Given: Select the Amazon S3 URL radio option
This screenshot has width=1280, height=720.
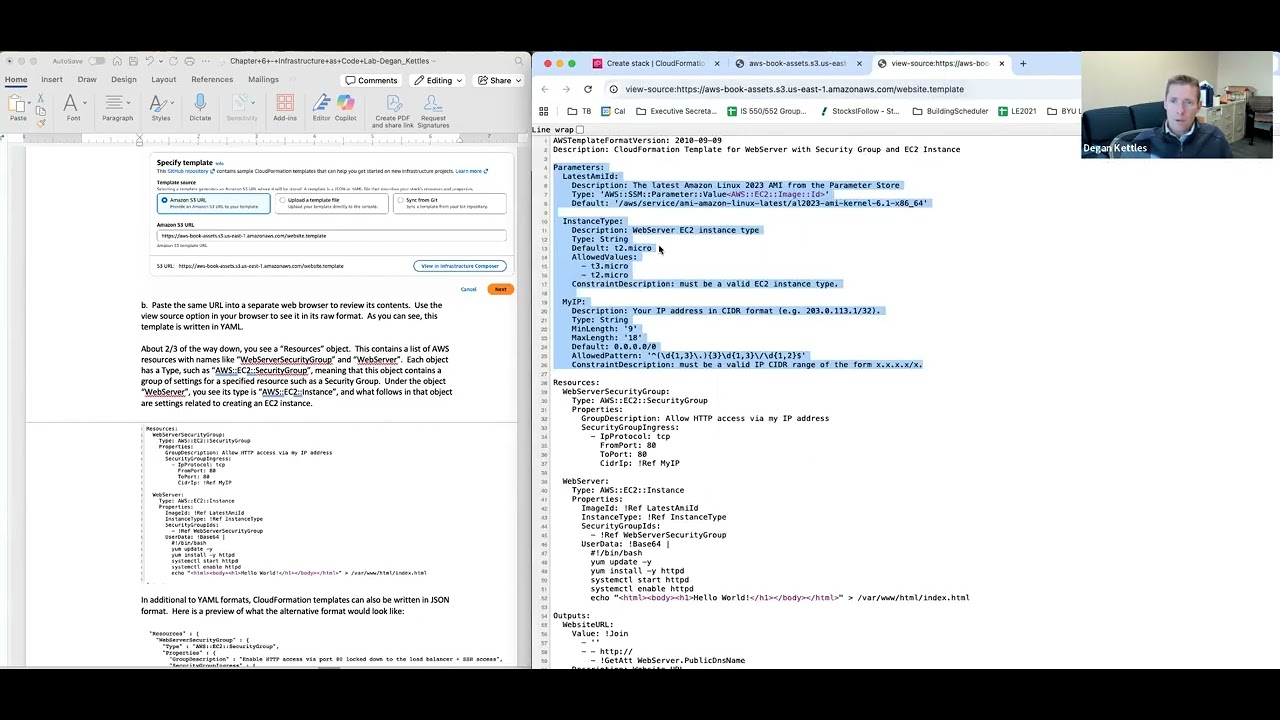Looking at the screenshot, I should (164, 200).
